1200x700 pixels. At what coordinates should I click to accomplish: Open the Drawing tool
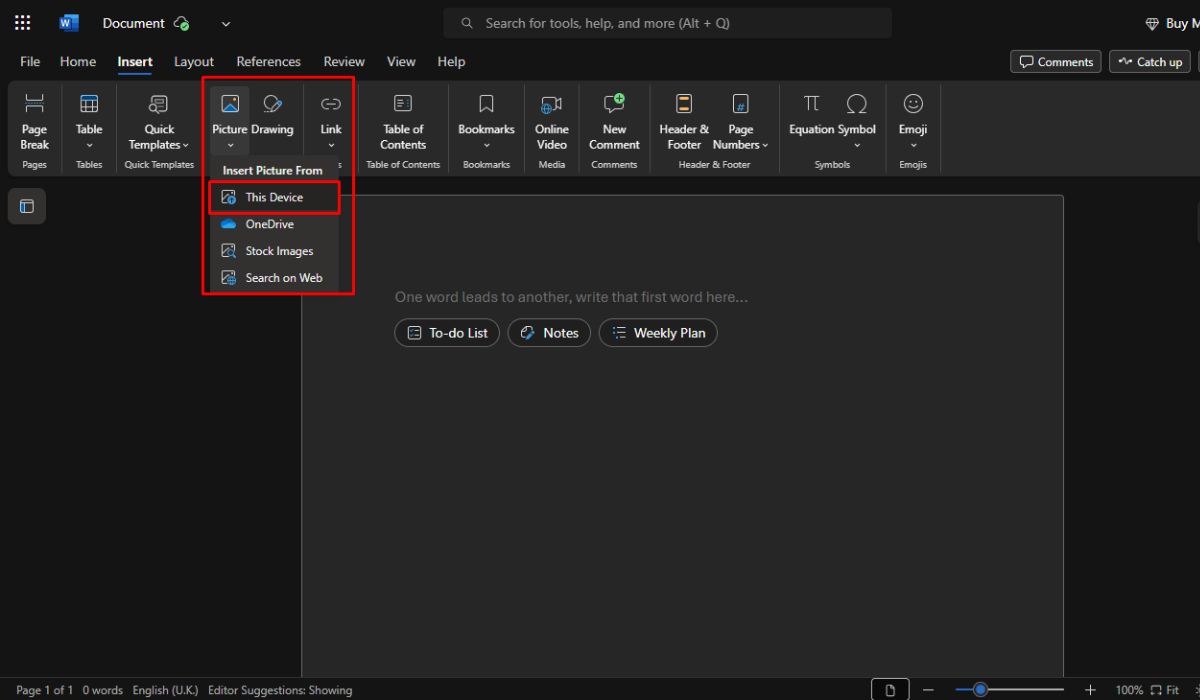(272, 115)
